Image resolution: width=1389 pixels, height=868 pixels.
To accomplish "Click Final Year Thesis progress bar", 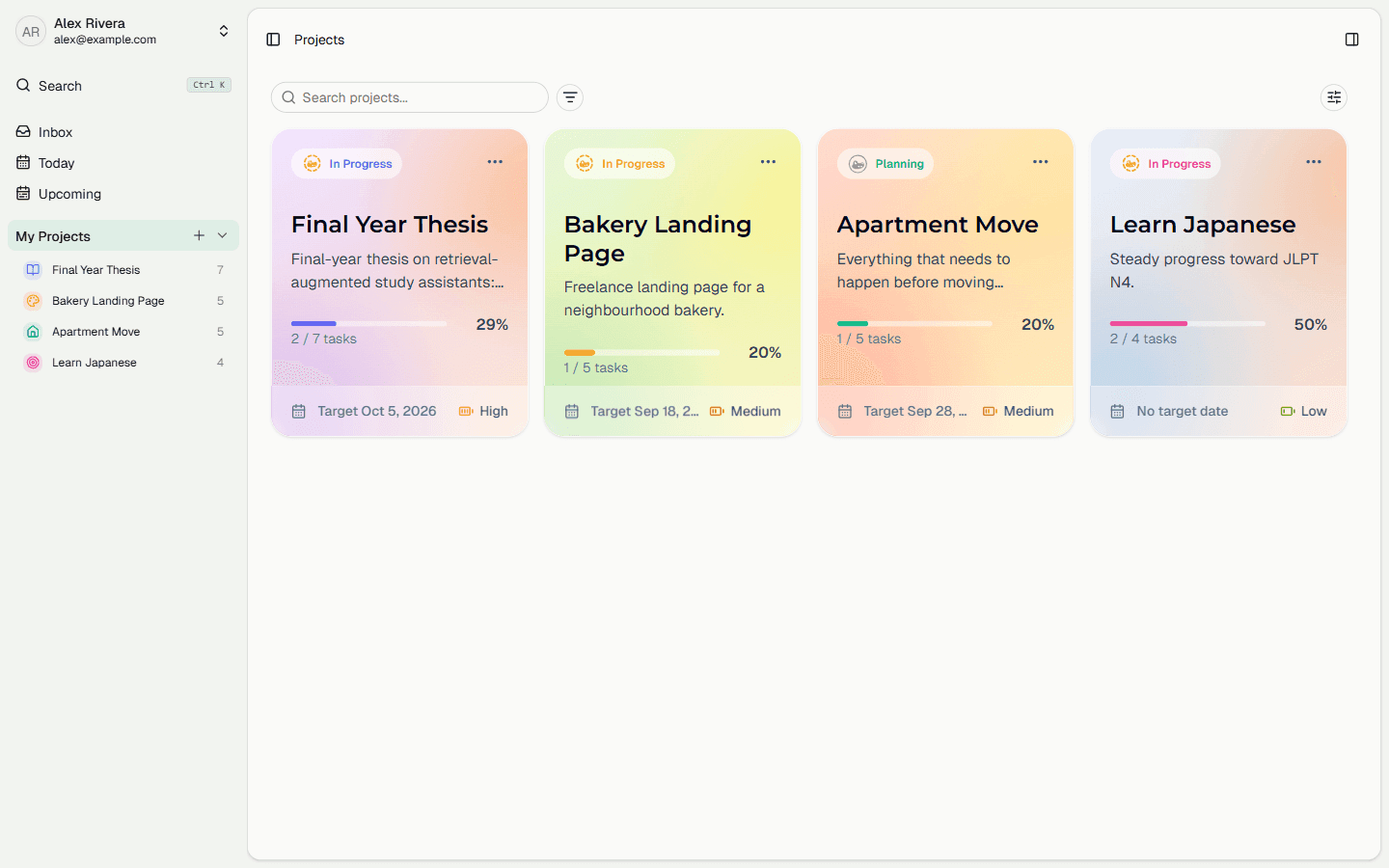I will (368, 324).
